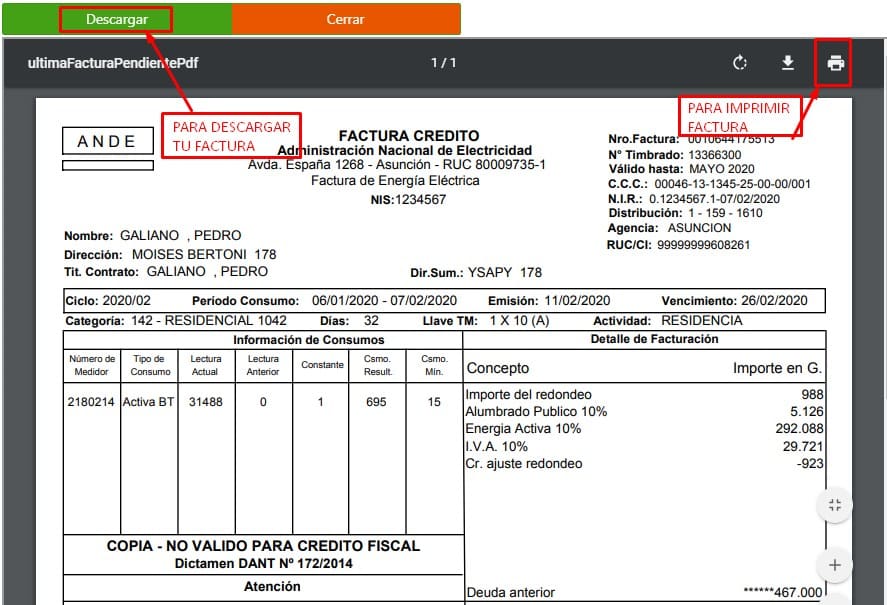Click the green Descargar button
887x605 pixels.
(x=117, y=19)
